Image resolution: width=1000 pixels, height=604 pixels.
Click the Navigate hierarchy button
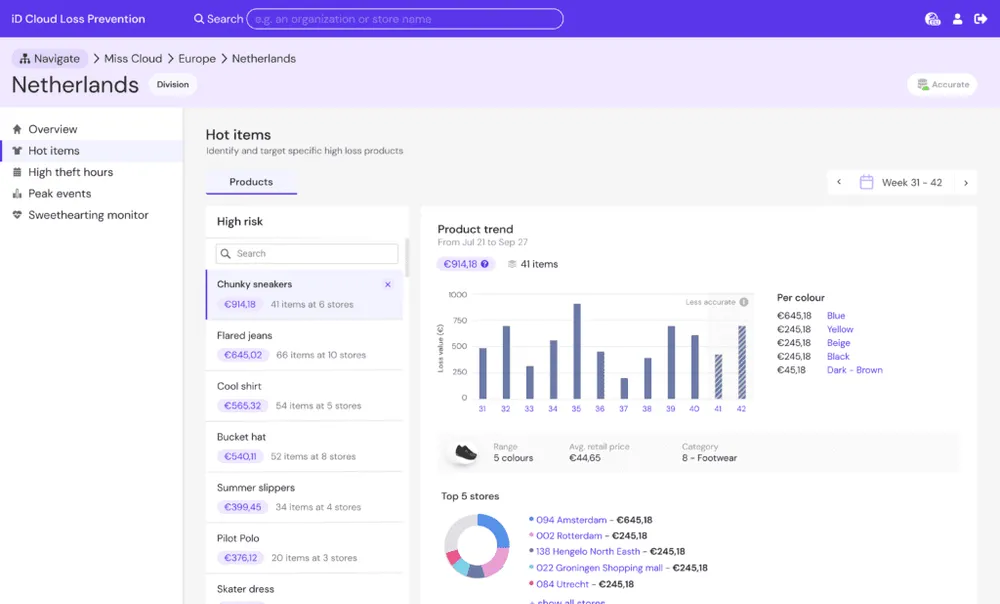tap(50, 59)
